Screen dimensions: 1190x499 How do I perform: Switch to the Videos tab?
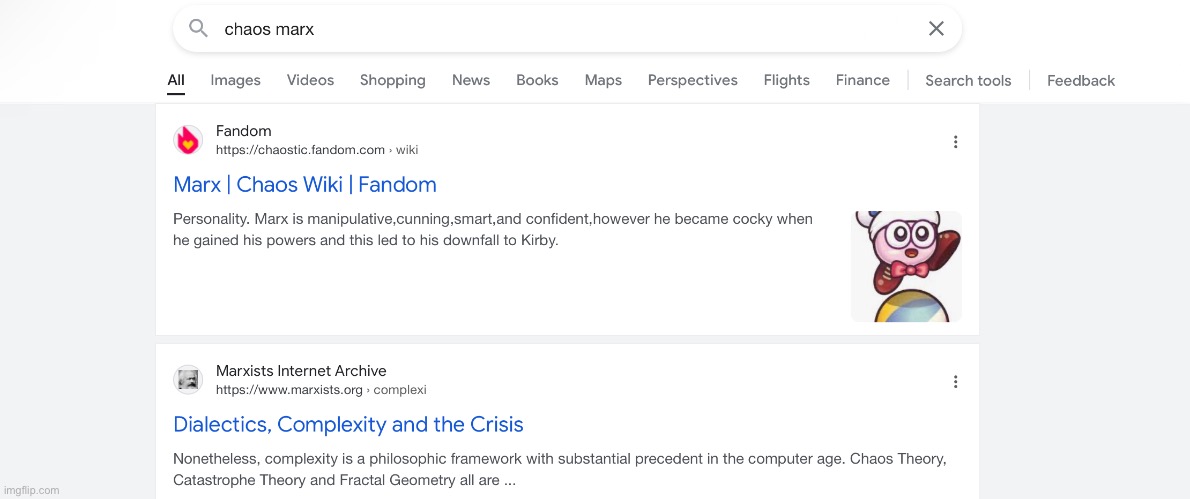(310, 80)
